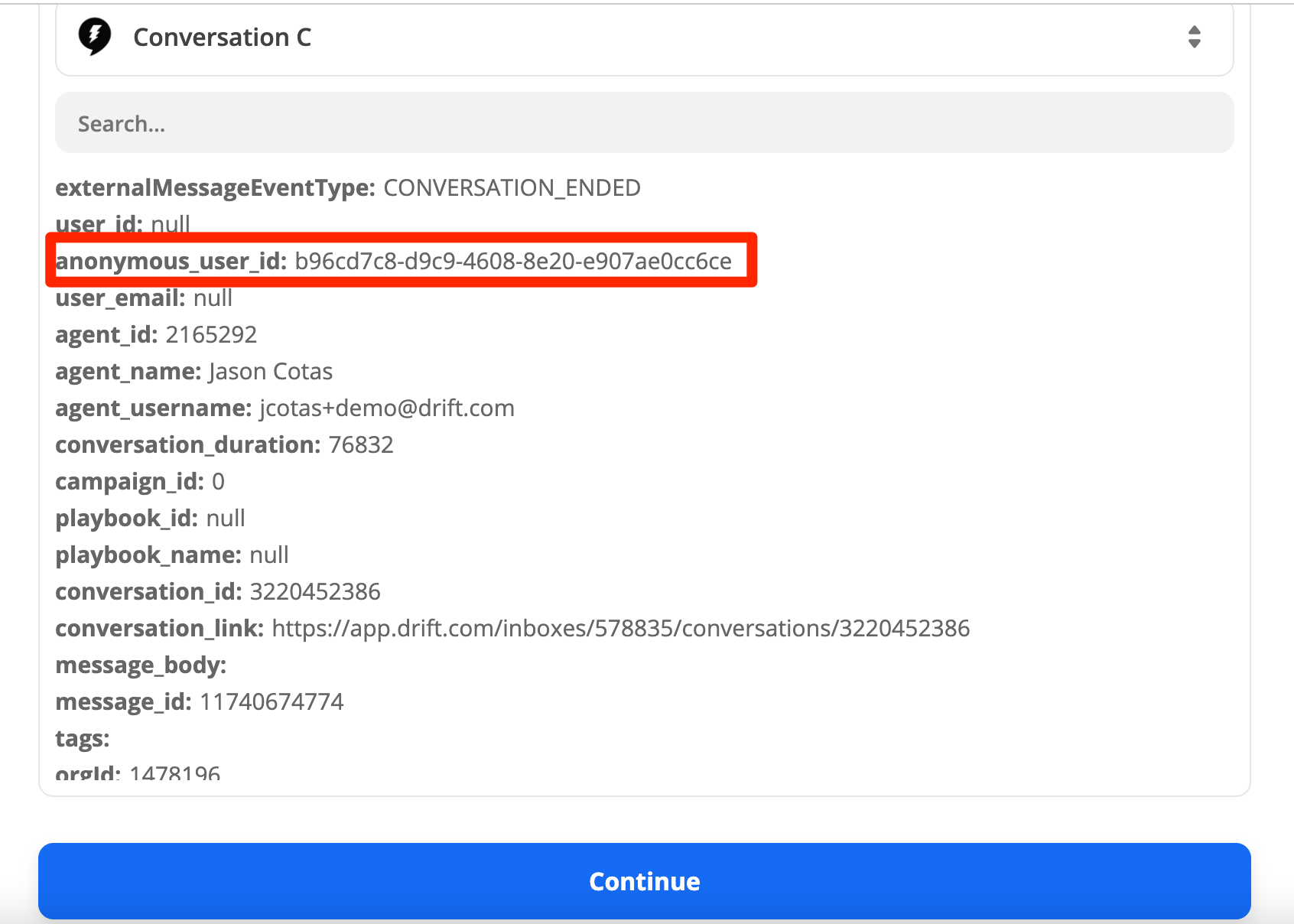The width and height of the screenshot is (1294, 924).
Task: Select the playbook_name null row
Action: [172, 555]
